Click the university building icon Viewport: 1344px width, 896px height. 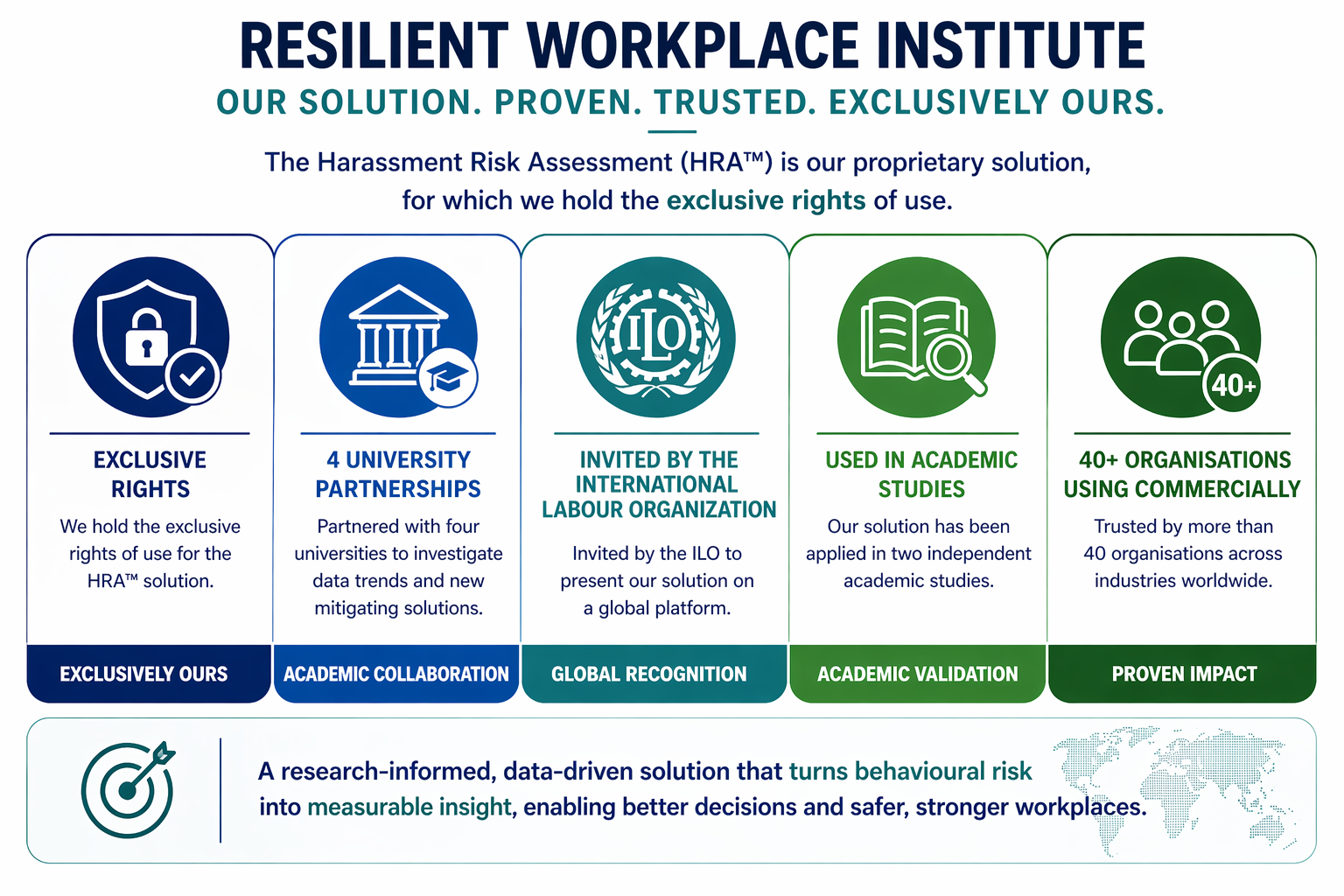[399, 337]
